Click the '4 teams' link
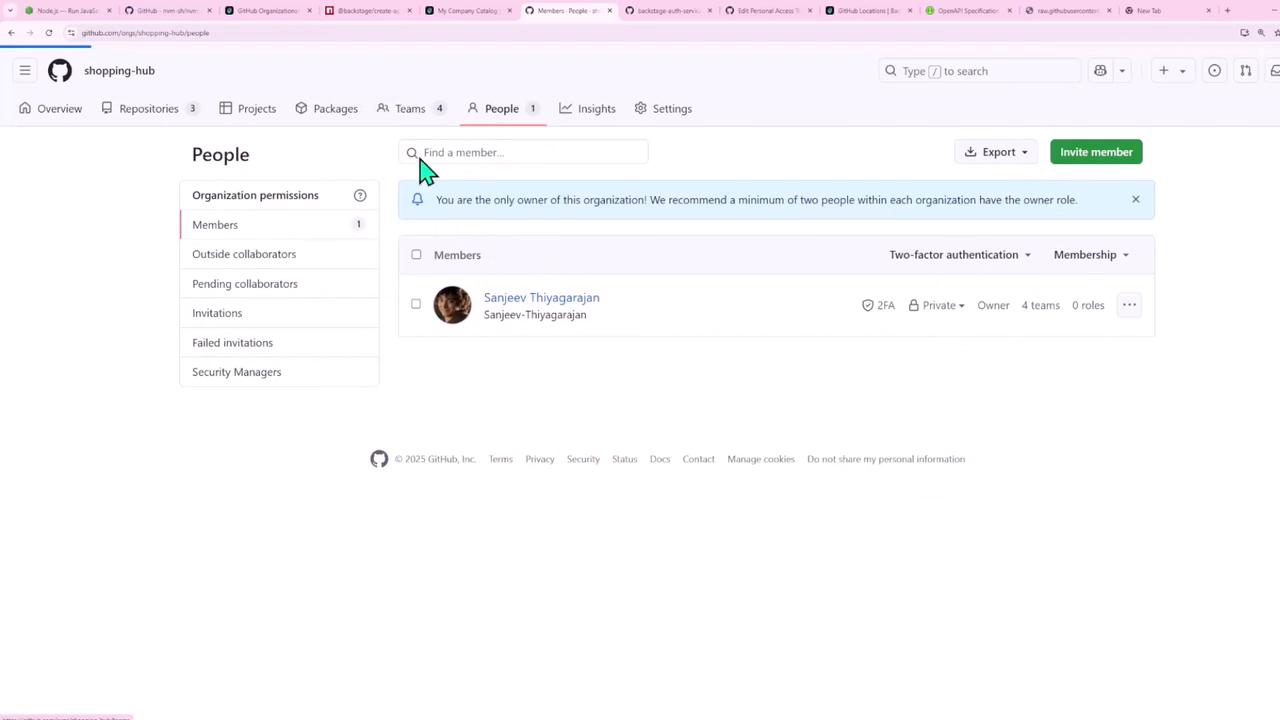The width and height of the screenshot is (1280, 720). click(x=1040, y=305)
